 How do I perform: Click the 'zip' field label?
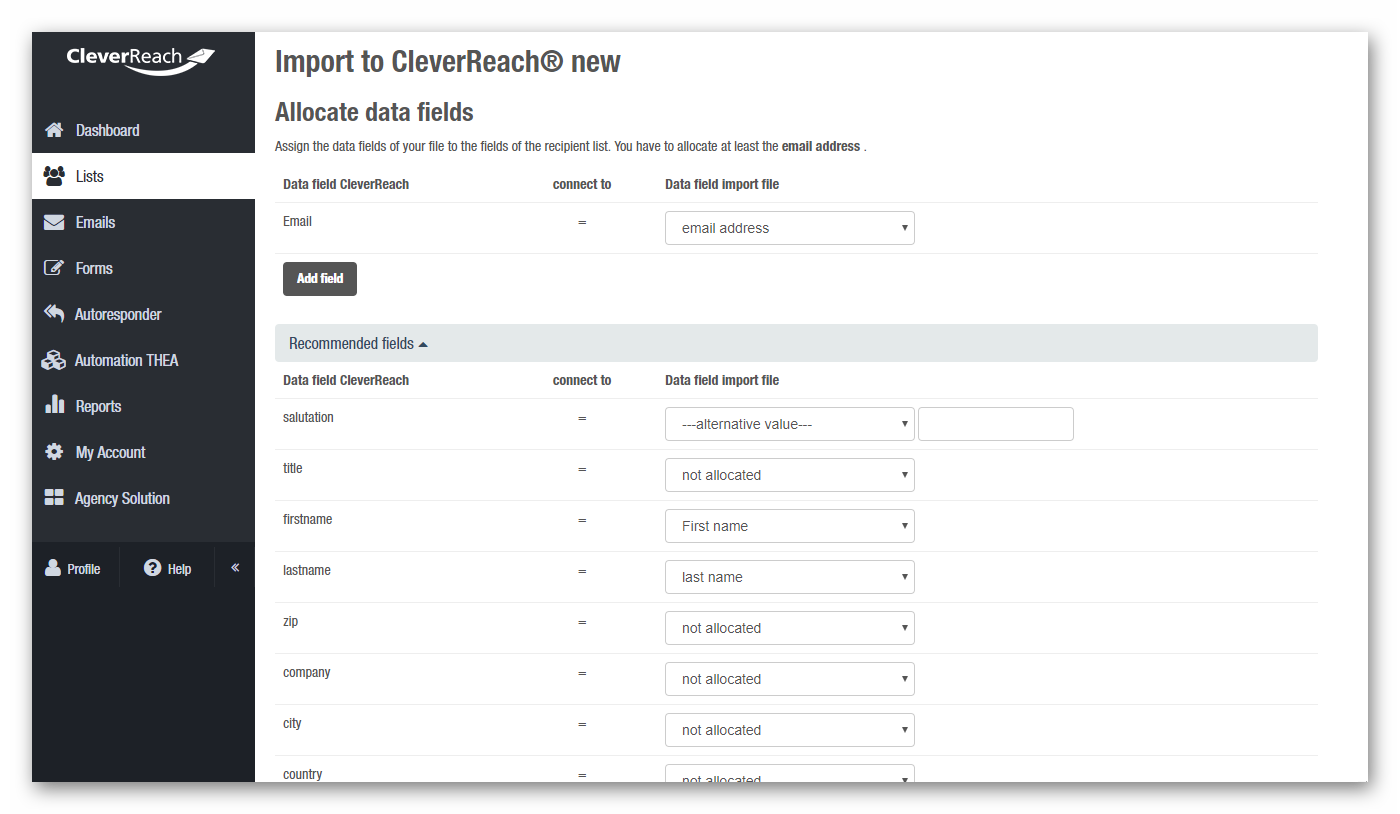point(290,622)
